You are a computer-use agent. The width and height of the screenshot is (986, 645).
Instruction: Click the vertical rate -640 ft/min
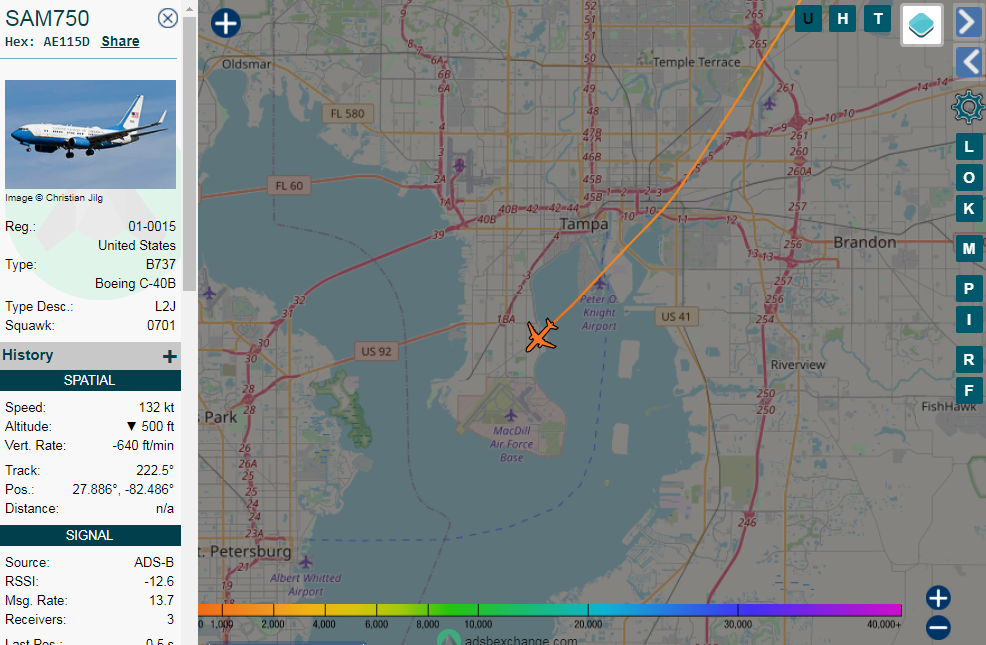[x=143, y=445]
